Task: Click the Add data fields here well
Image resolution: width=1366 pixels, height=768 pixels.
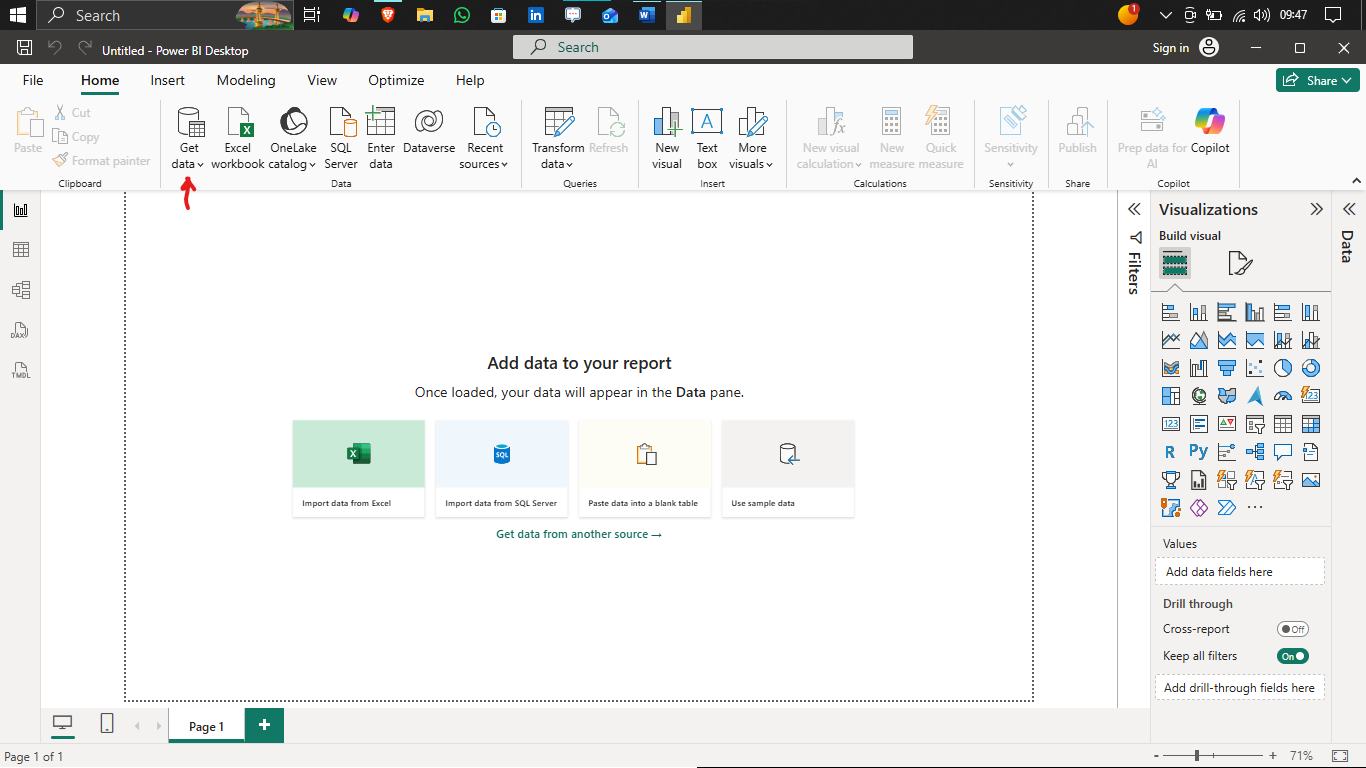Action: pos(1239,572)
